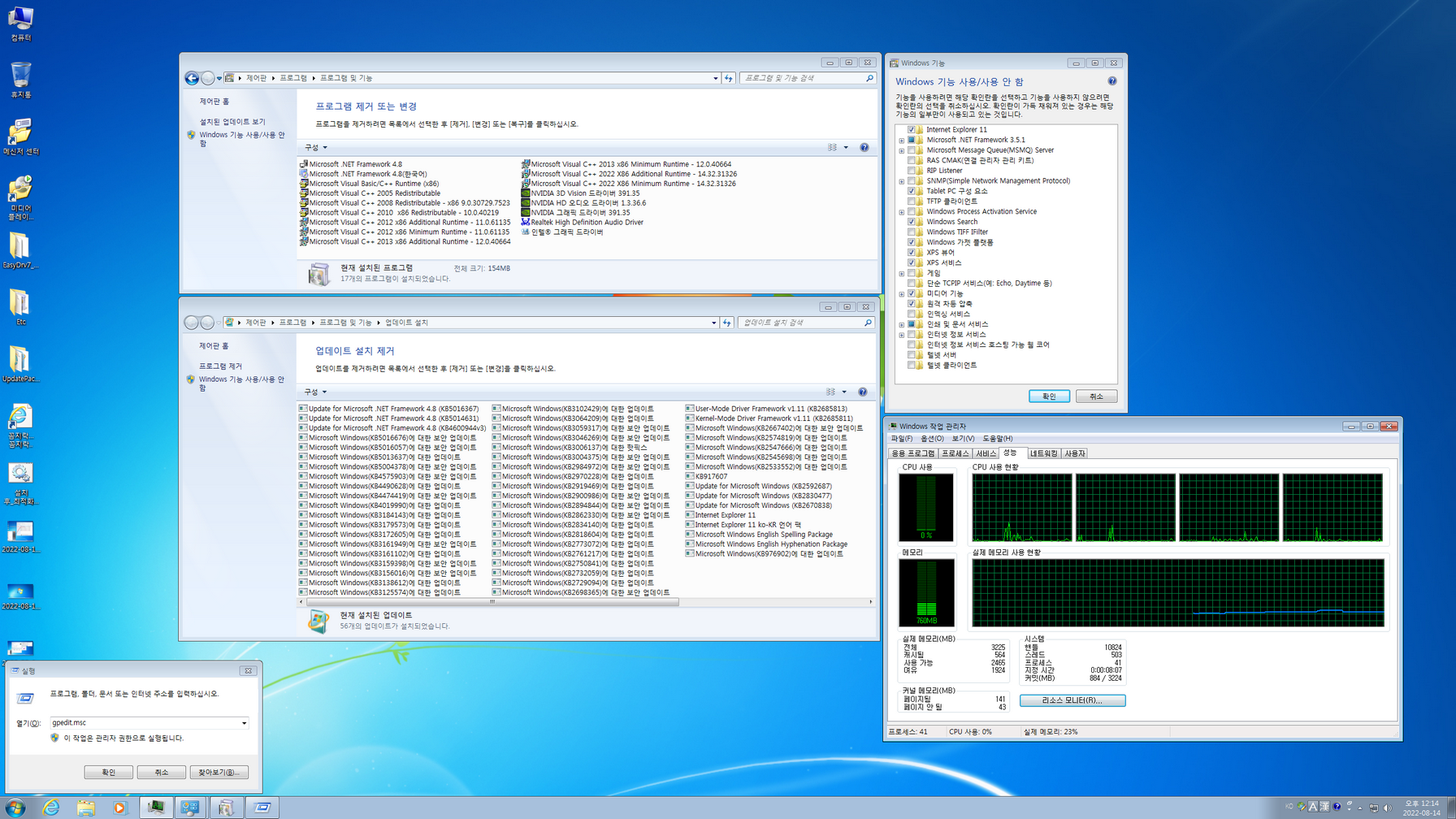Viewport: 1456px width, 819px height.
Task: Click the help icon in Windows Features dialog
Action: click(x=1112, y=81)
